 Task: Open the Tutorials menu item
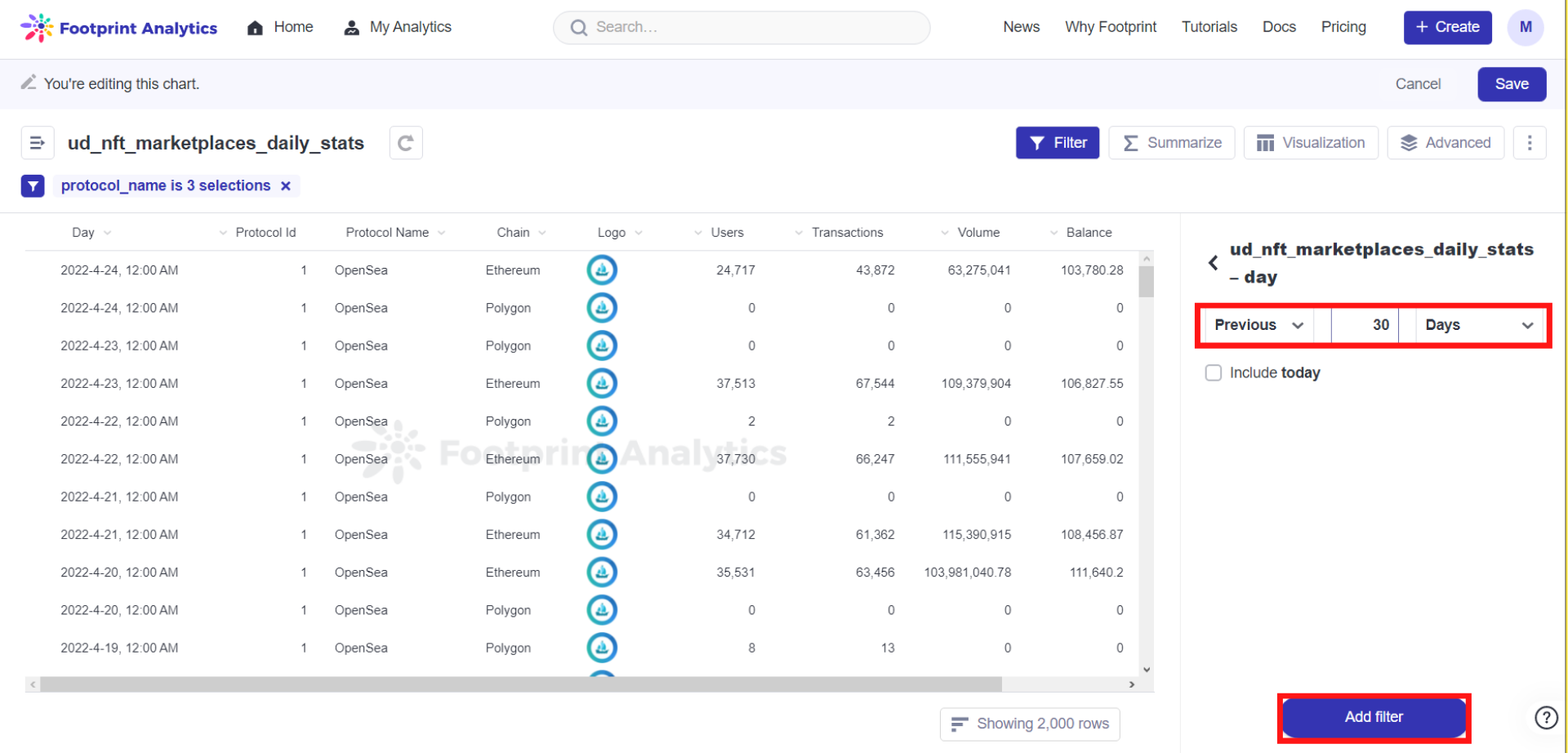pos(1209,27)
